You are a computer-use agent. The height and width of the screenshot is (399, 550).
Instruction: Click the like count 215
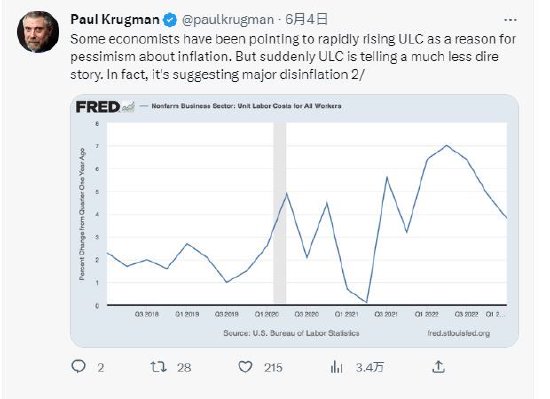[273, 367]
